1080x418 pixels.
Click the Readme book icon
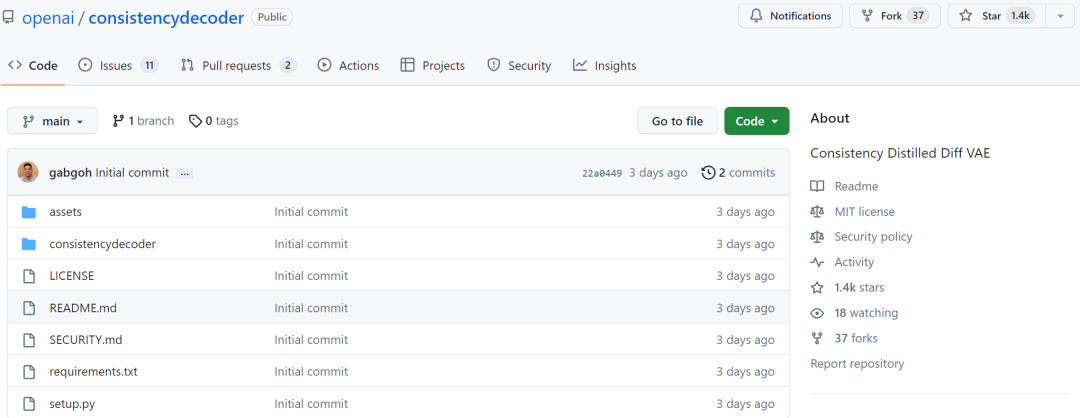(x=817, y=186)
